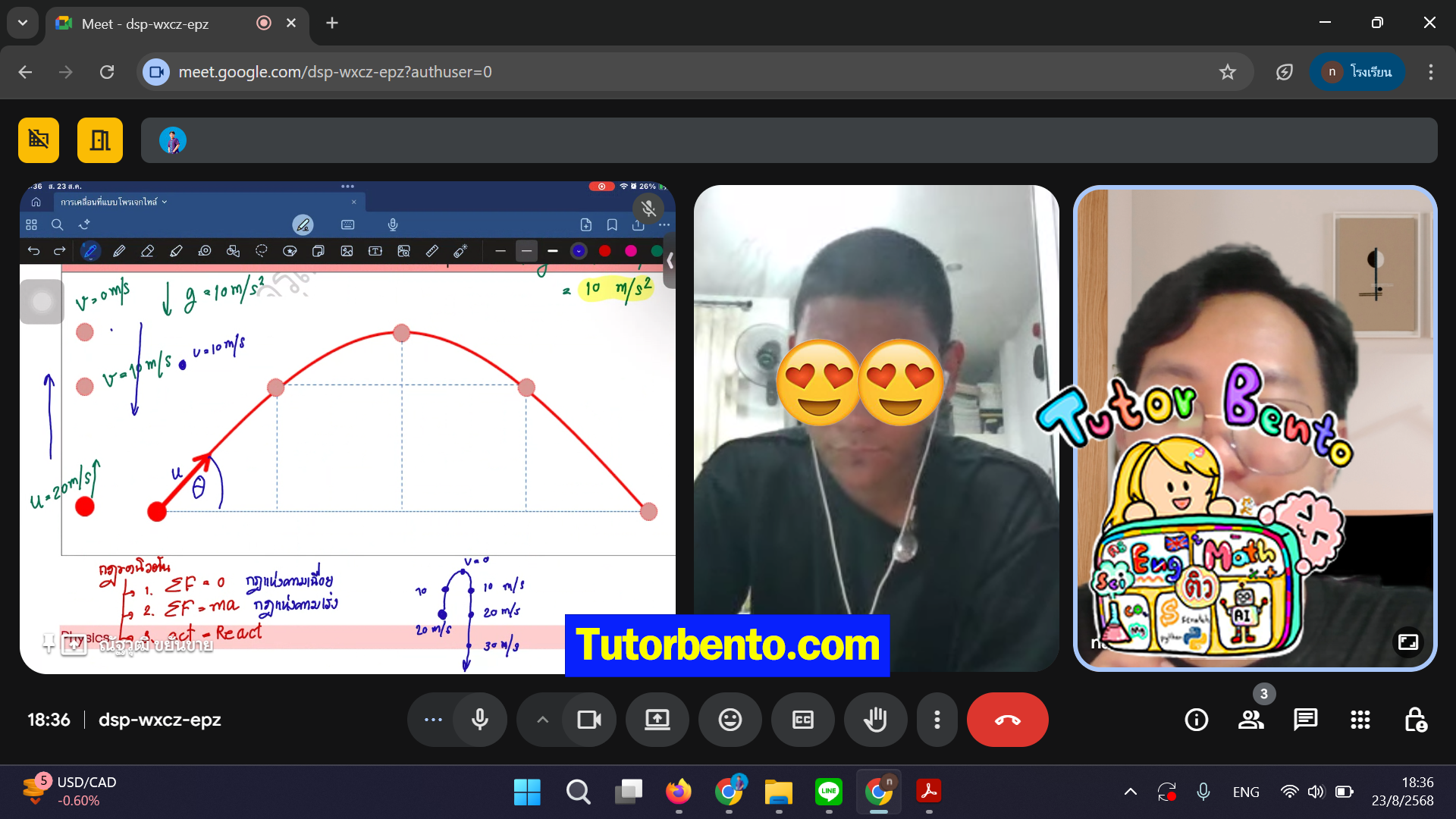The height and width of the screenshot is (819, 1456).
Task: Go back to previous page
Action: click(x=25, y=72)
